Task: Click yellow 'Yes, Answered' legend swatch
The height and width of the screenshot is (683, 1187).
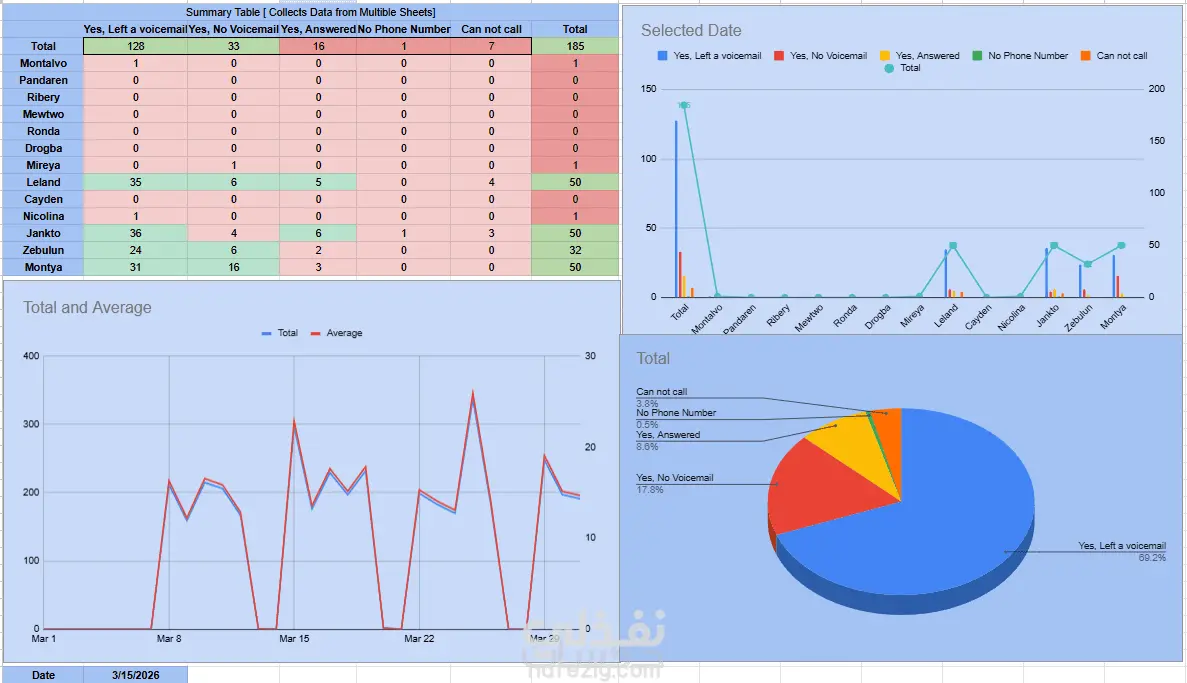Action: click(885, 56)
